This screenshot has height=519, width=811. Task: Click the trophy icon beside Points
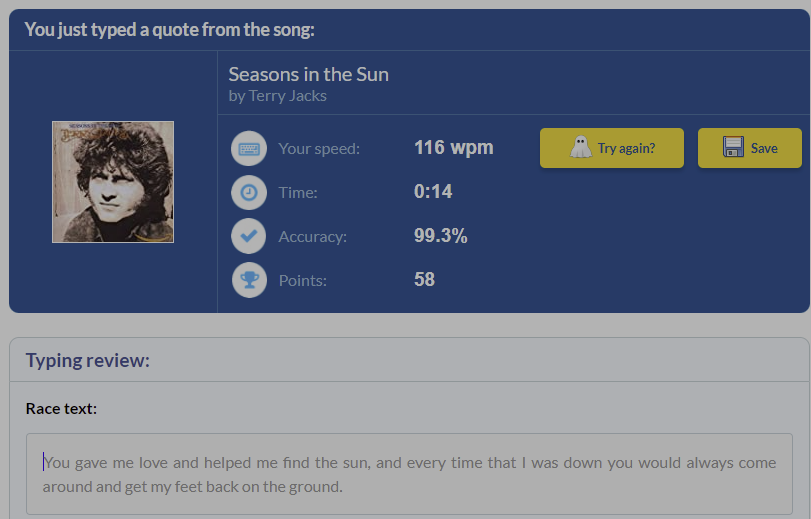(x=249, y=280)
